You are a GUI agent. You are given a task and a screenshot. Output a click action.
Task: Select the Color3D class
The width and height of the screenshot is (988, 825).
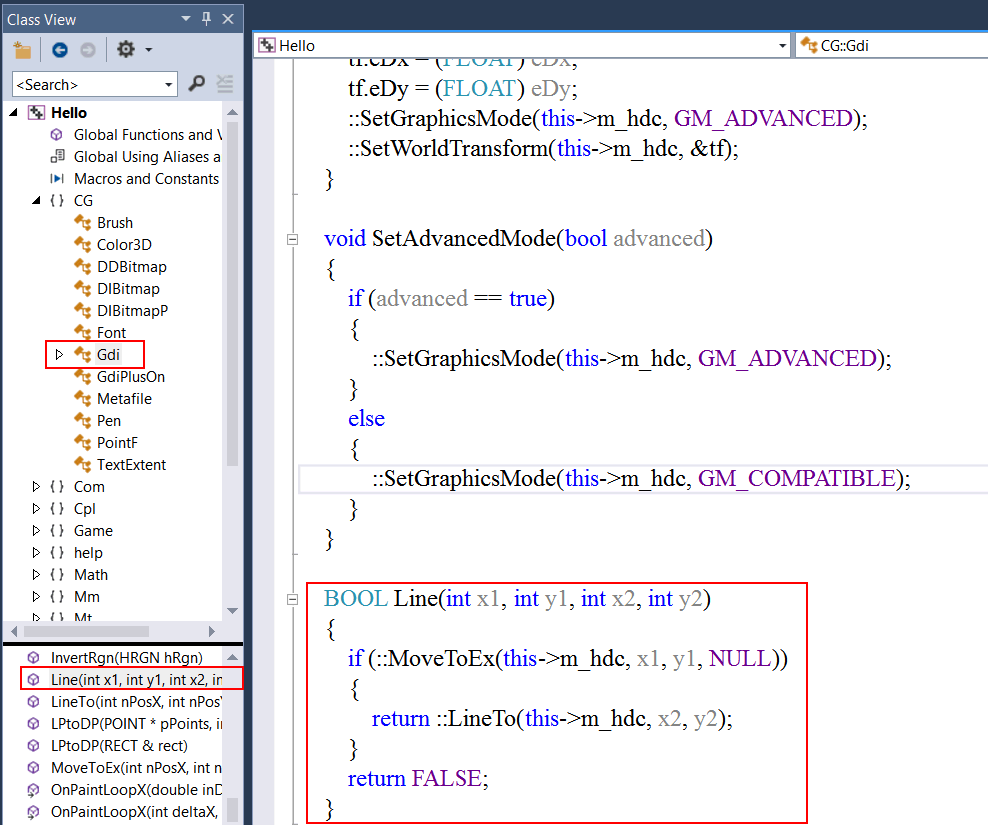tap(124, 245)
